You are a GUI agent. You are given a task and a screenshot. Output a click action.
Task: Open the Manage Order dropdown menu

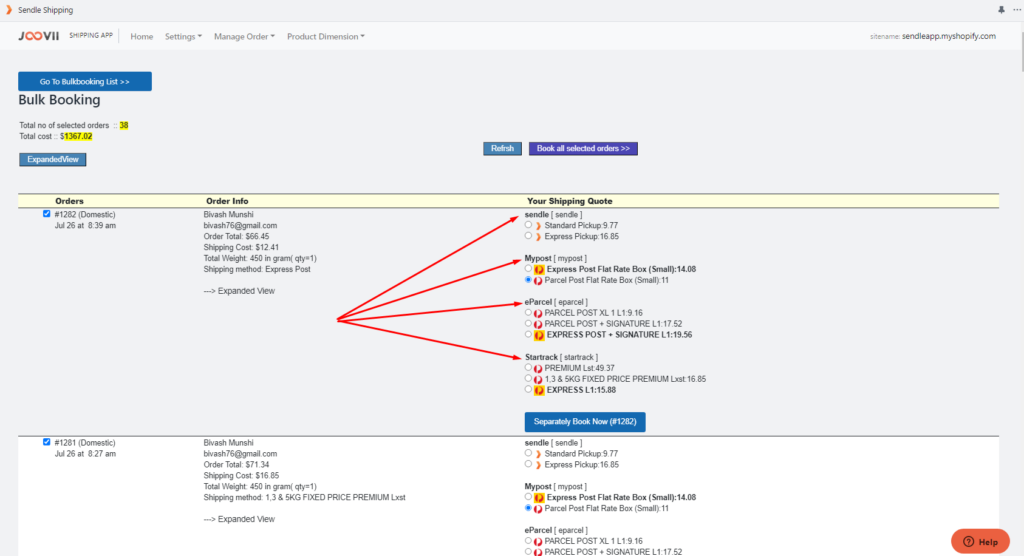click(244, 37)
